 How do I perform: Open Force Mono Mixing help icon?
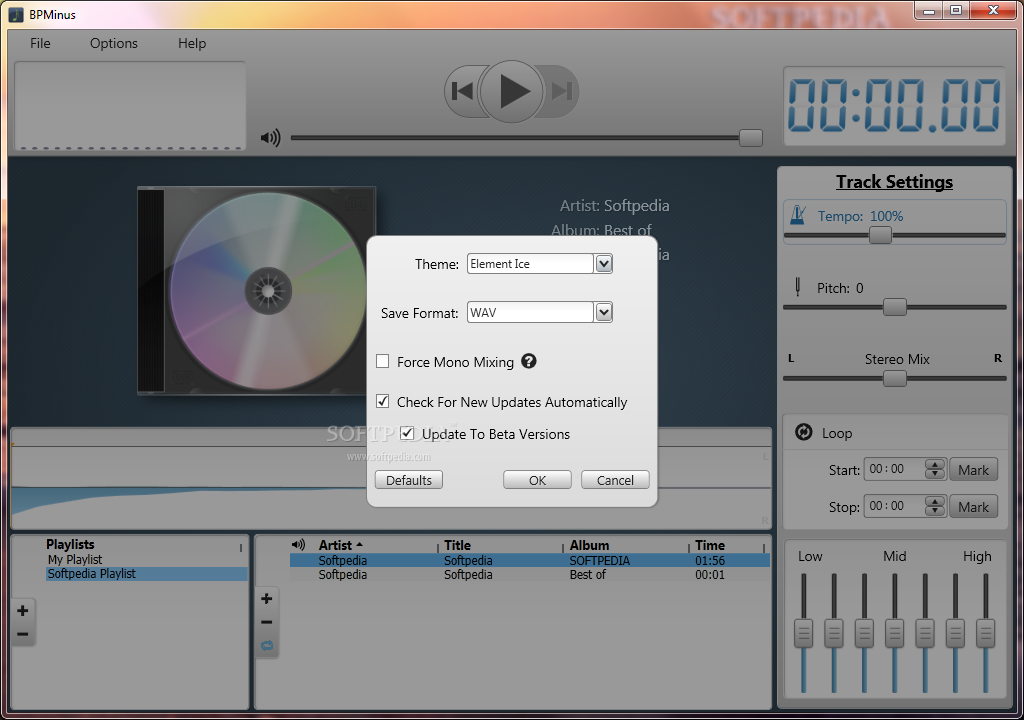[529, 361]
